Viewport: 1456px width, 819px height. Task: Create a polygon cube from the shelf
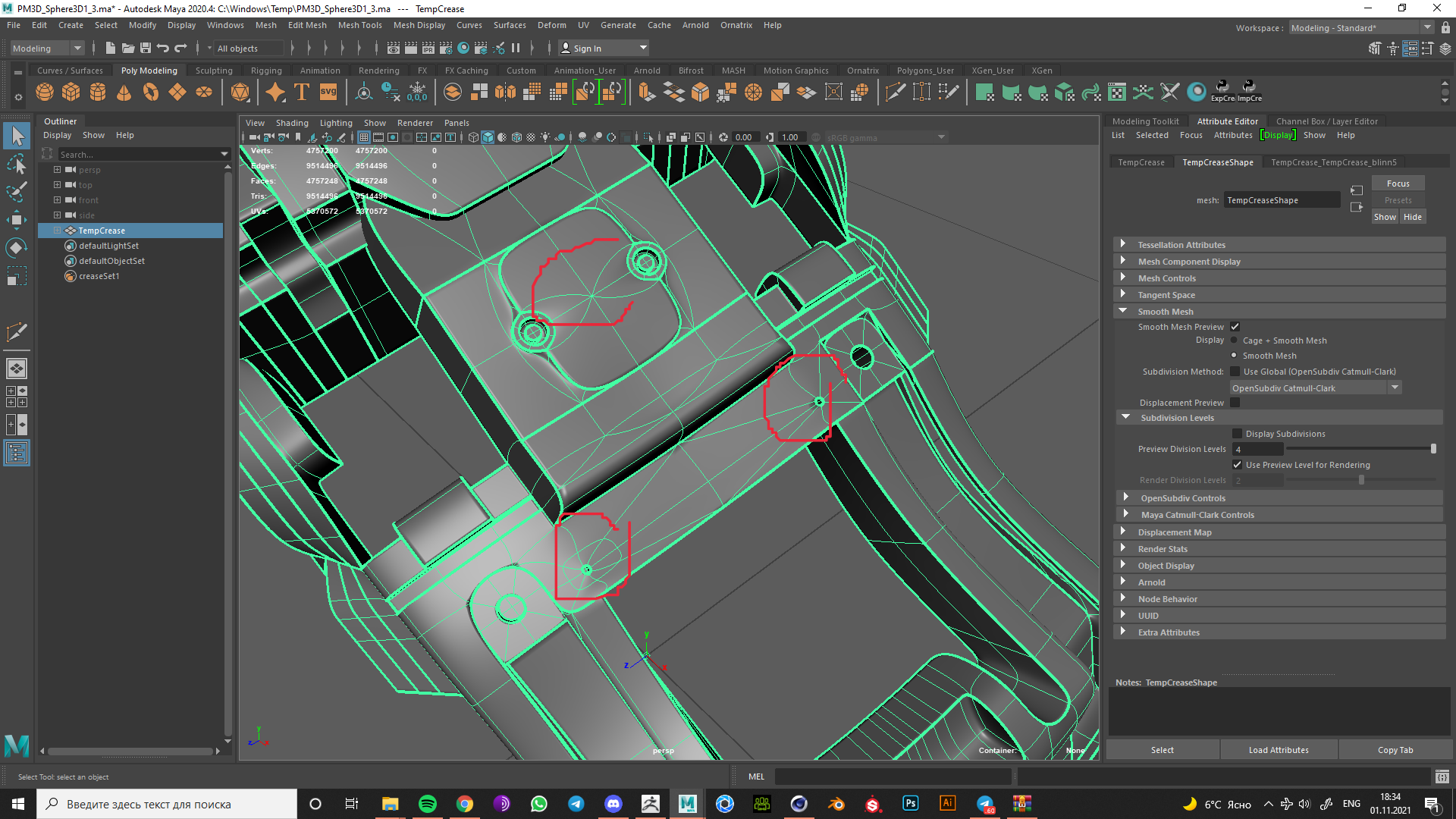point(71,93)
